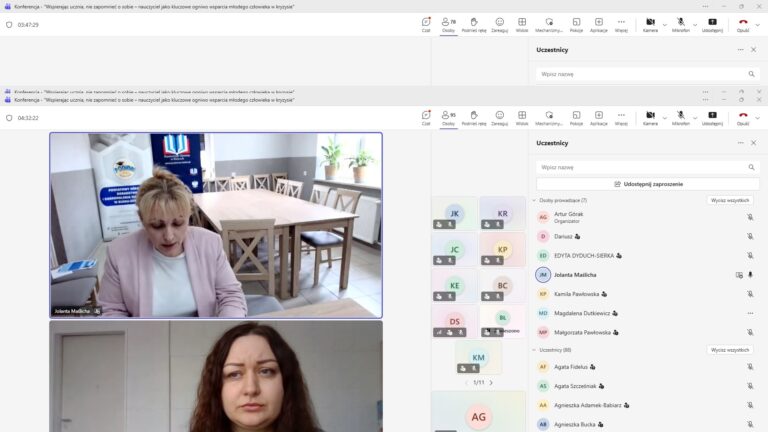768x432 pixels.
Task: Open Kamera dropdown arrow in the 03:47:29 window
Action: click(x=665, y=25)
